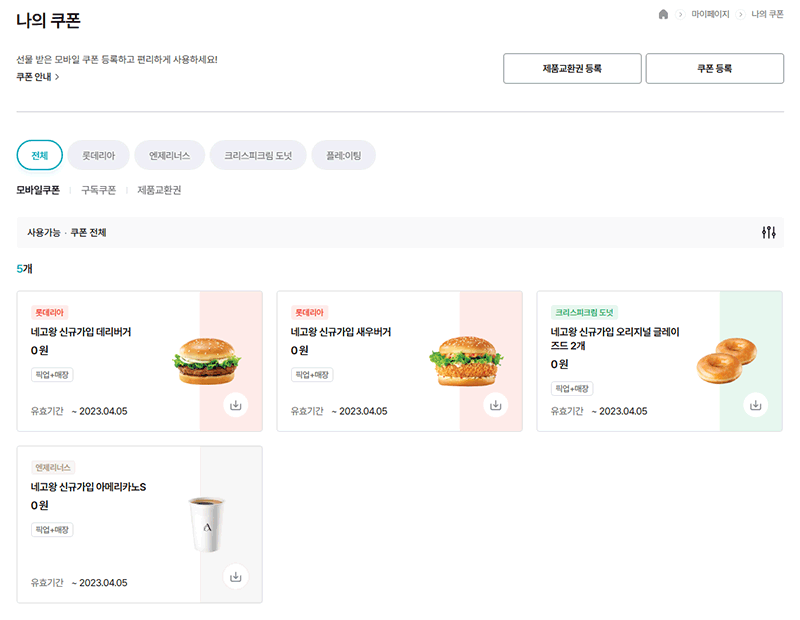This screenshot has height=620, width=800.
Task: Click 롯데리아 tag on 새우버거 card
Action: coord(310,312)
